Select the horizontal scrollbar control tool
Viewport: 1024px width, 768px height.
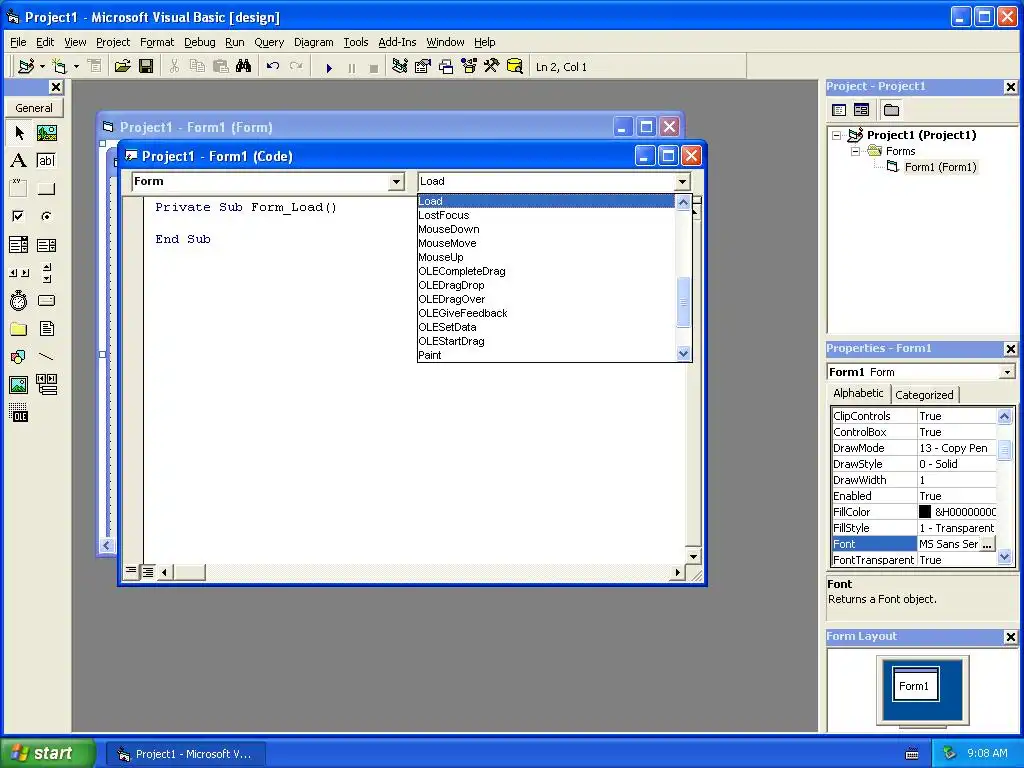[19, 273]
